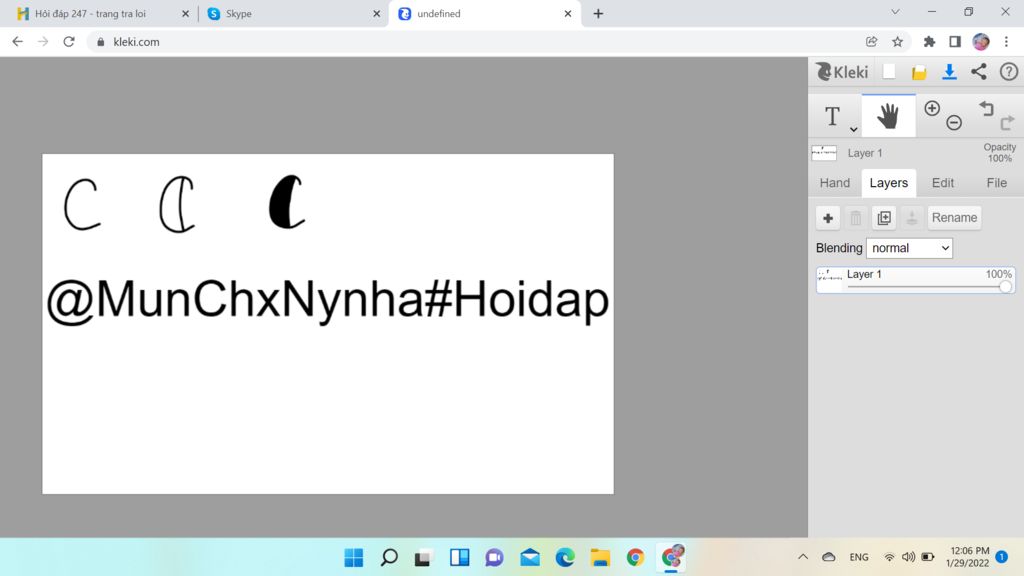Open Kleki help
1024x576 pixels.
[x=1008, y=72]
